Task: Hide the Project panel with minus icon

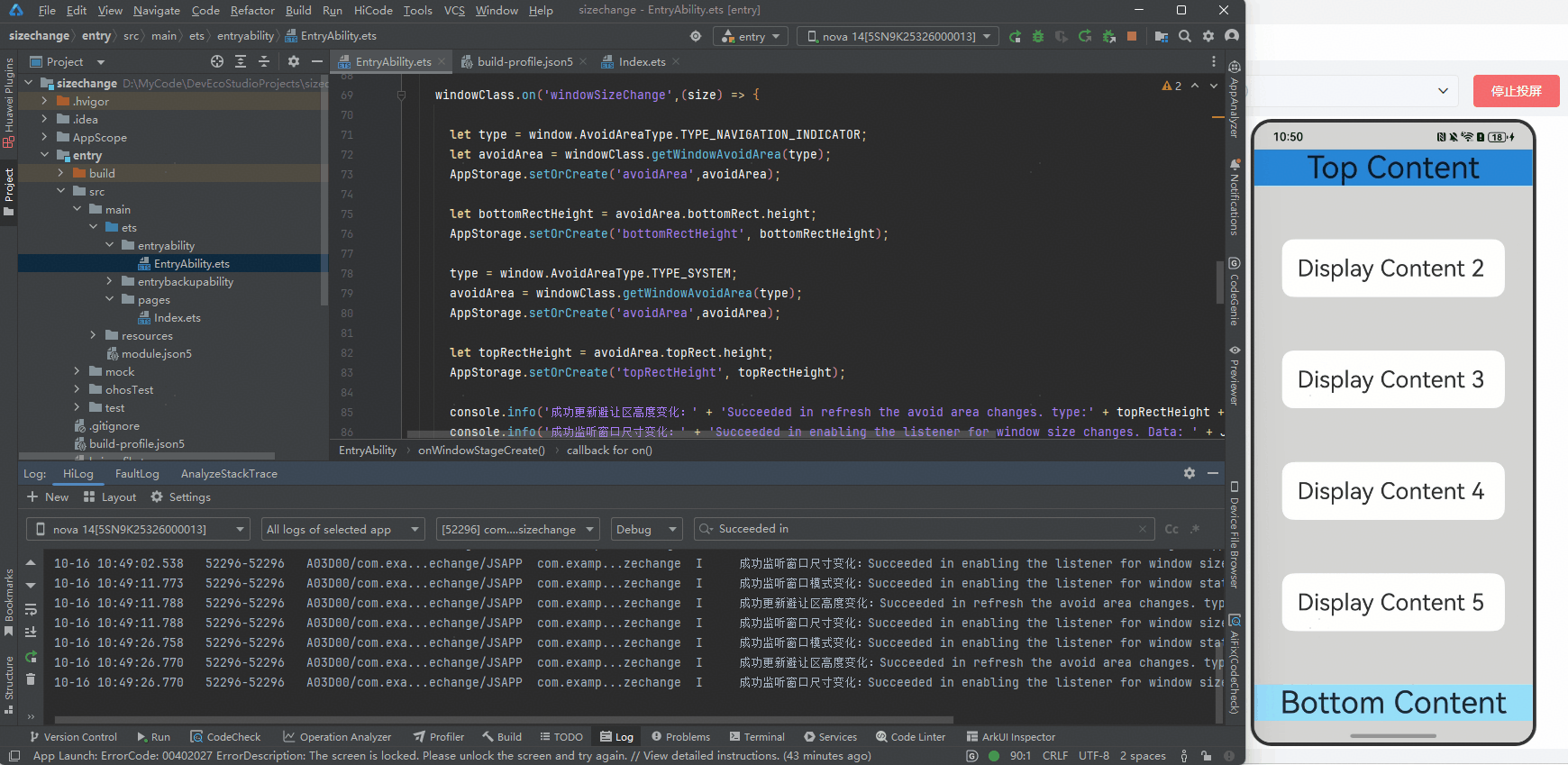Action: coord(317,61)
